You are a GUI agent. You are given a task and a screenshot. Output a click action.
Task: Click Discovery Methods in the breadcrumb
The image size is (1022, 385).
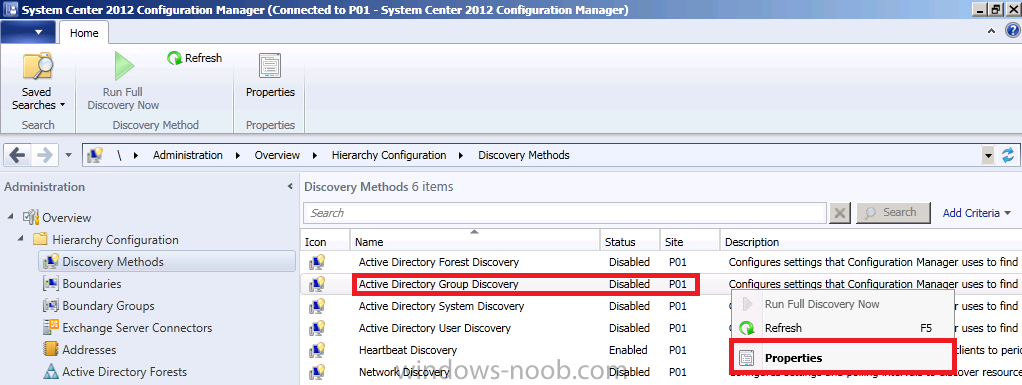pos(524,155)
